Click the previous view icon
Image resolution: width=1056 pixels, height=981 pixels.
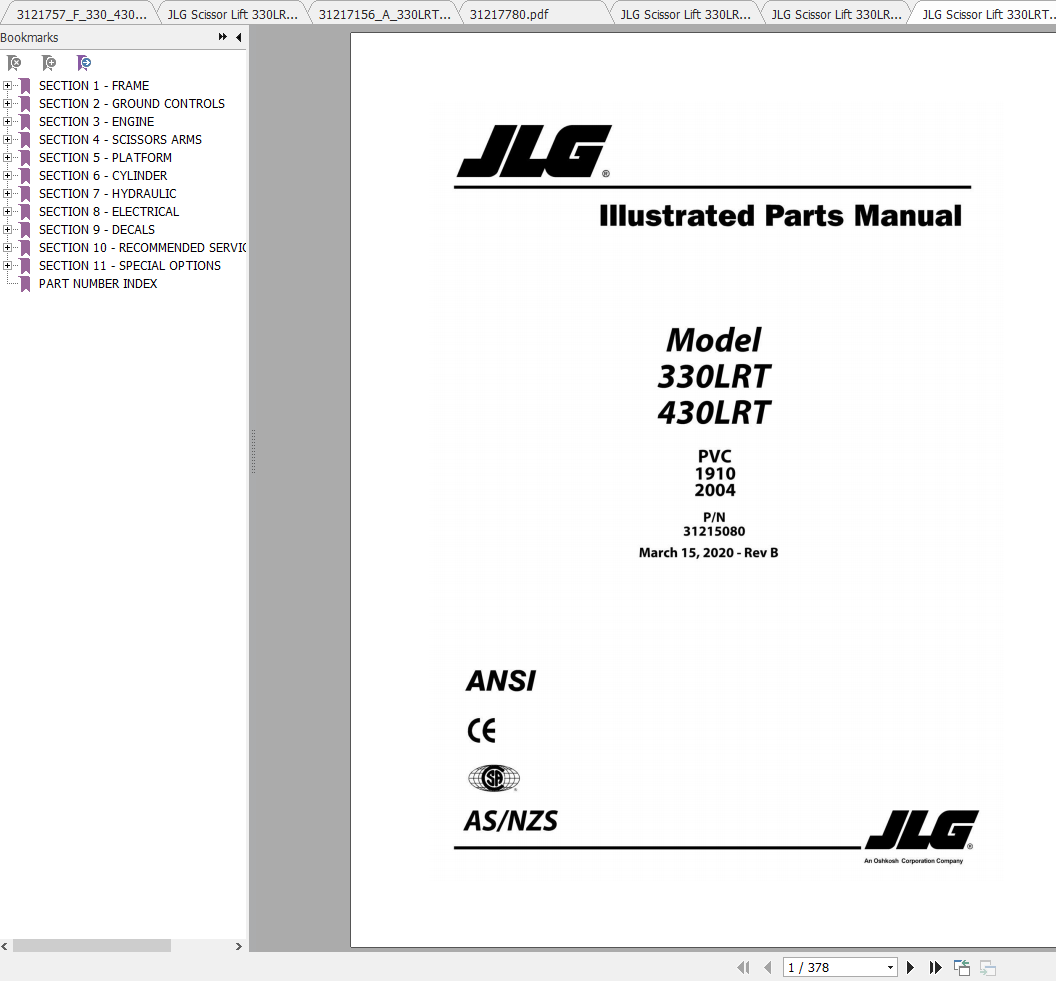pos(962,967)
